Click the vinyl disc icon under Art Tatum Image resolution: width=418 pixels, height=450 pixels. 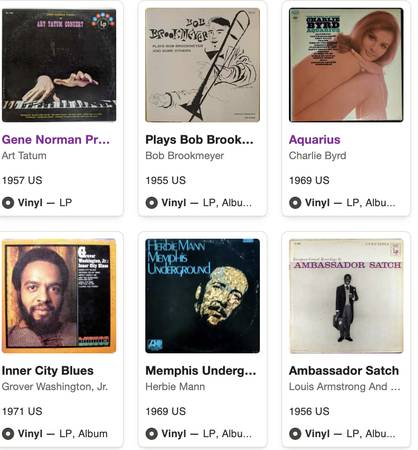pos(8,203)
